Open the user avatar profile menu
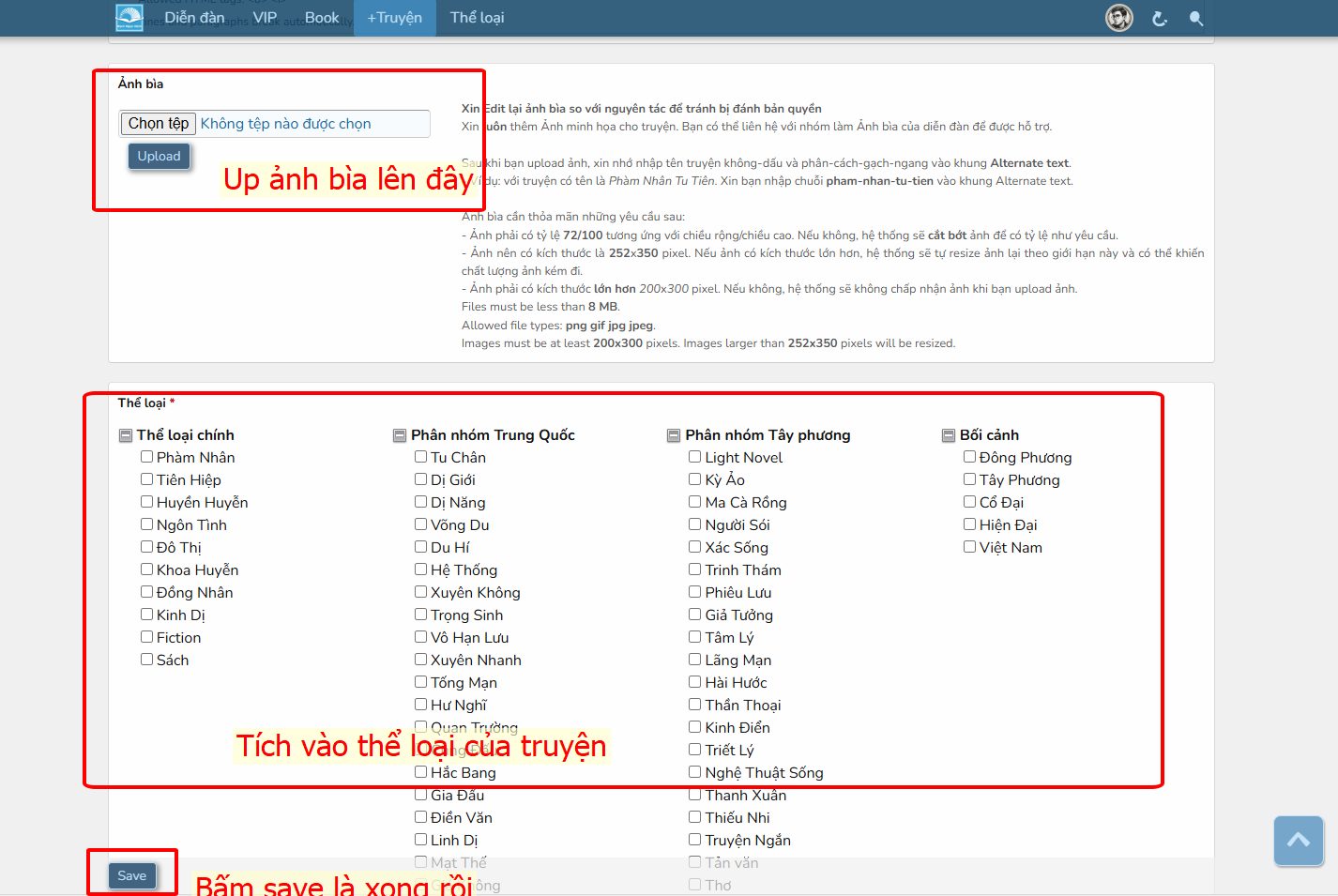Viewport: 1338px width, 896px height. tap(1118, 18)
